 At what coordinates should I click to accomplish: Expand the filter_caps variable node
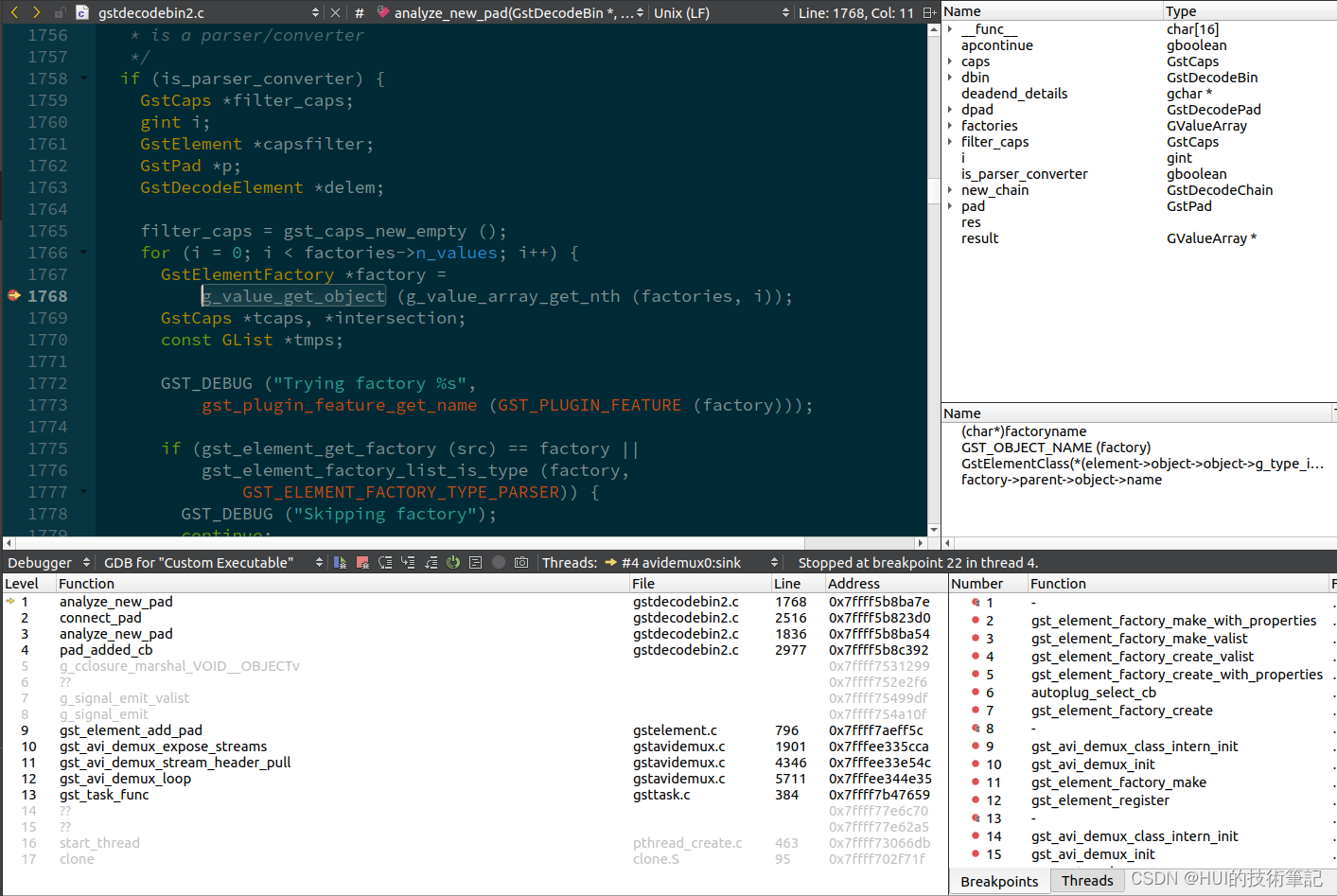[x=950, y=142]
